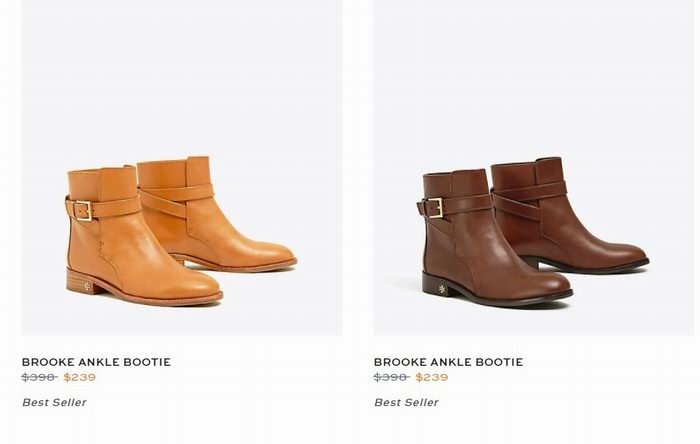This screenshot has height=444, width=700.
Task: Click the struck-through $398 price under tan bootie
Action: (40, 378)
